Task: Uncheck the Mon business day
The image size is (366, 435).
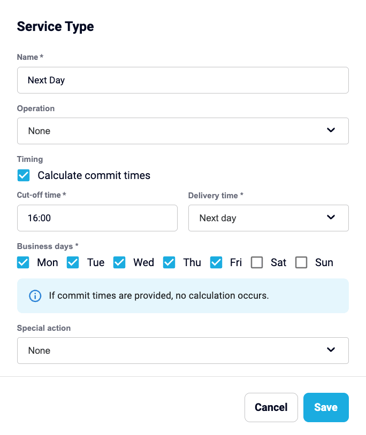Action: (23, 262)
